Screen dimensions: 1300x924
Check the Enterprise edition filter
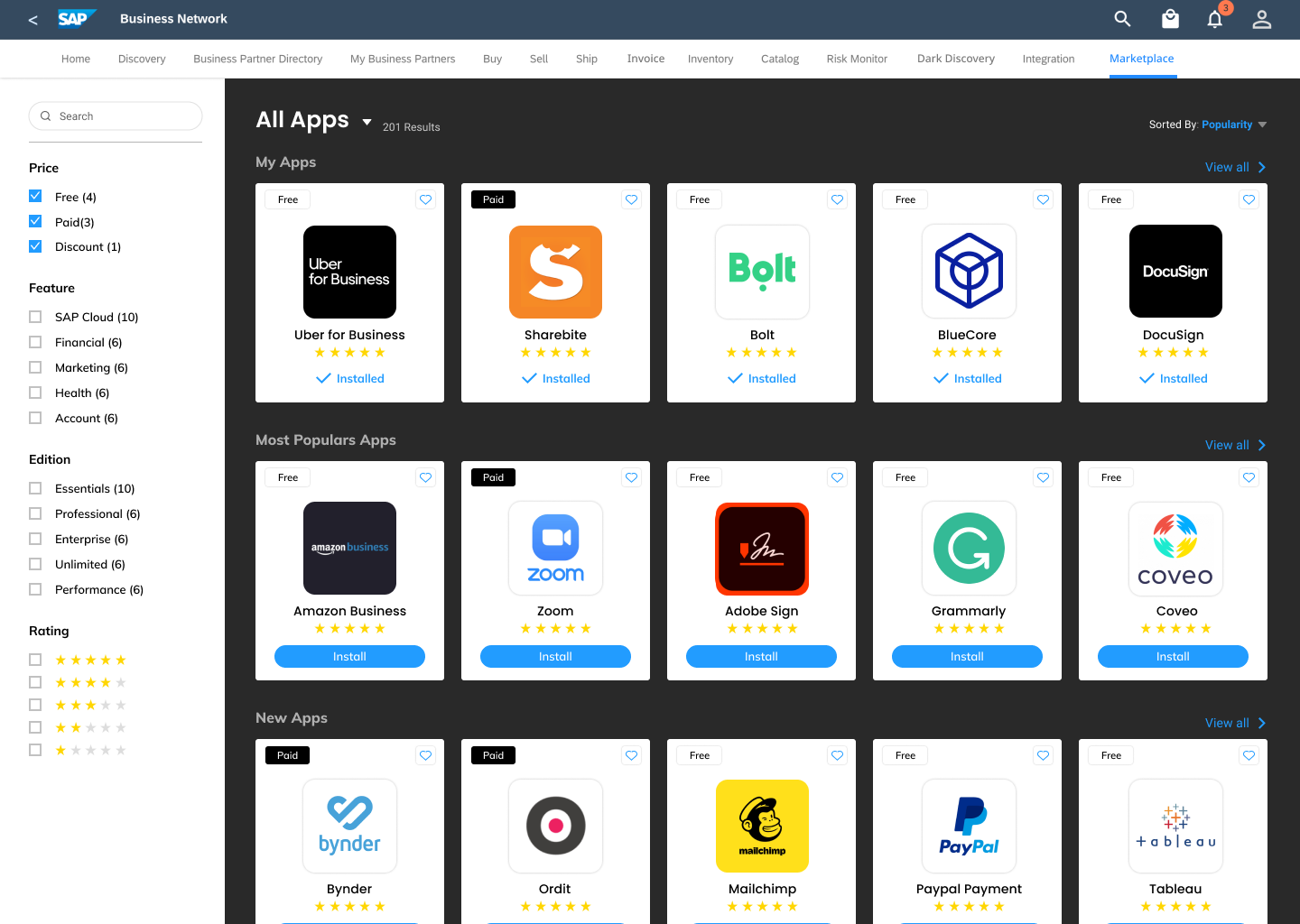pos(35,539)
